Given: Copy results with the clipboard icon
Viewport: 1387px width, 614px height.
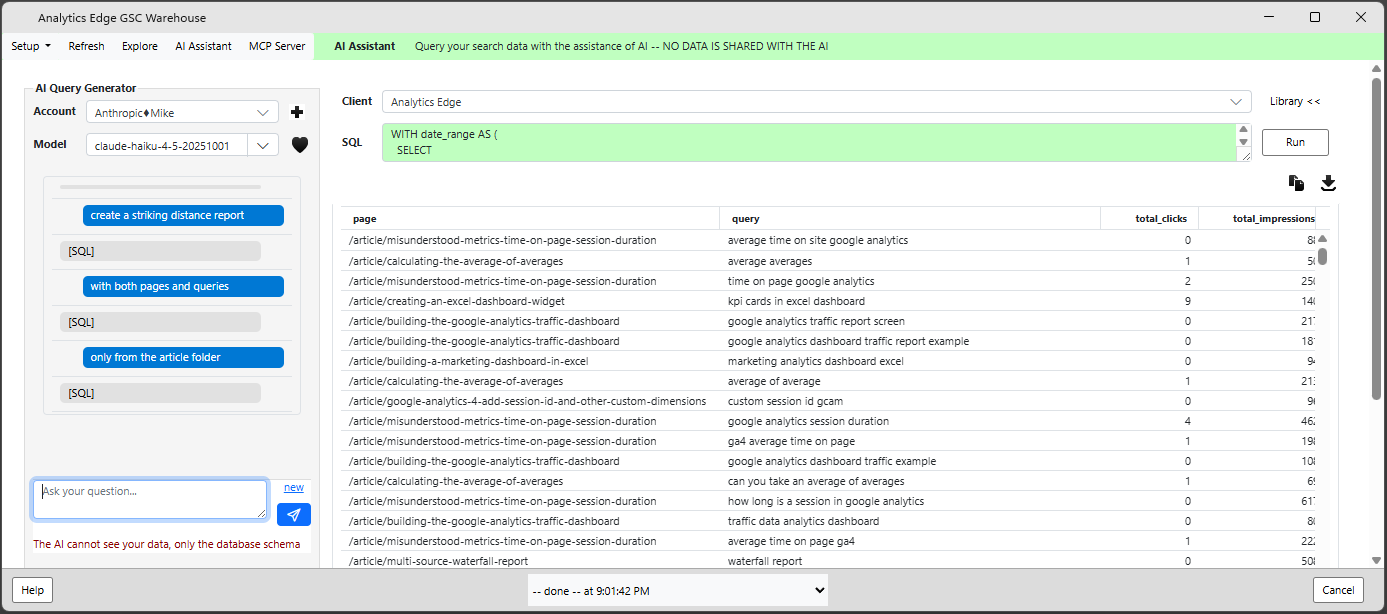Looking at the screenshot, I should pyautogui.click(x=1296, y=183).
